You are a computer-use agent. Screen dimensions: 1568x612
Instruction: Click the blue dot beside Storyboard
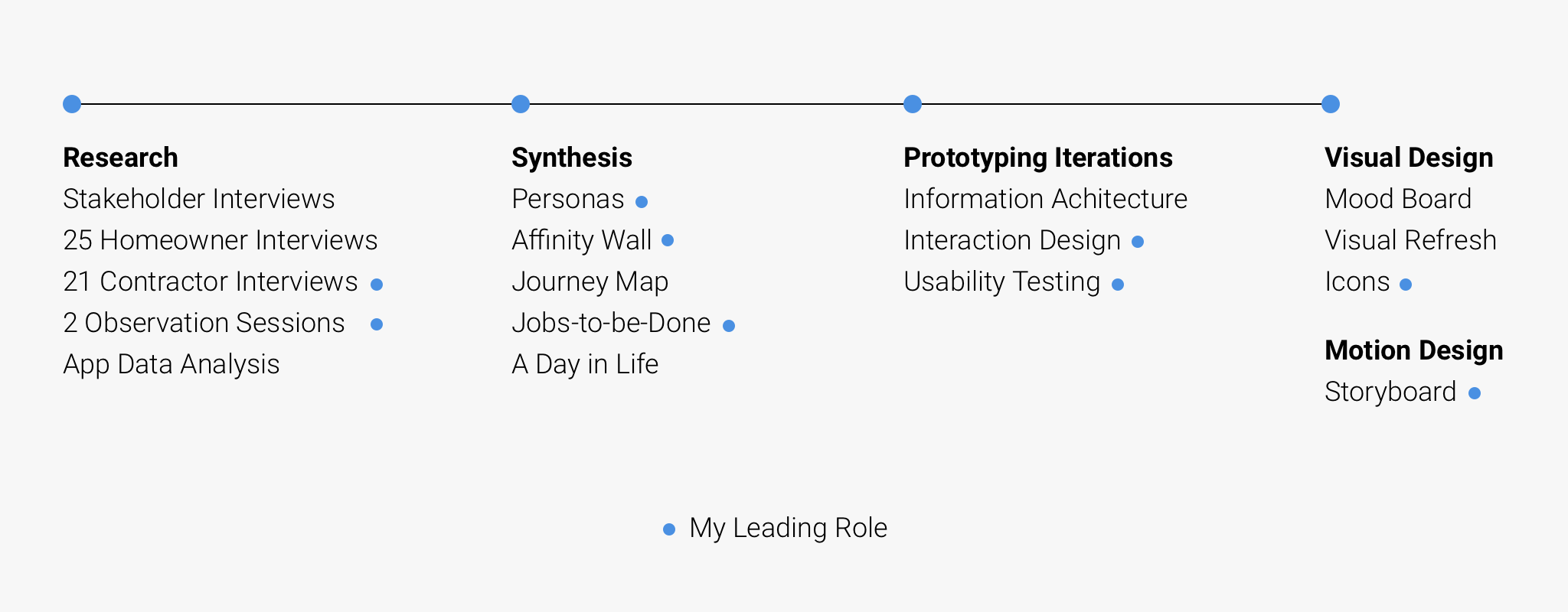[x=1475, y=393]
